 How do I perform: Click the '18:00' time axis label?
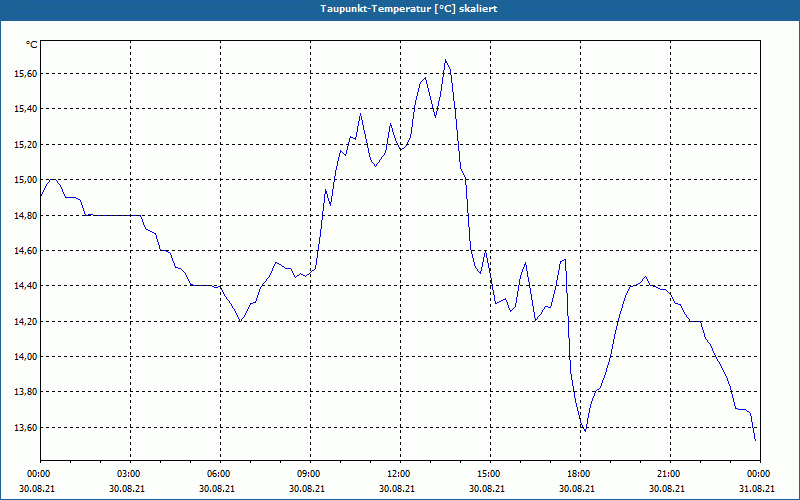click(x=581, y=474)
